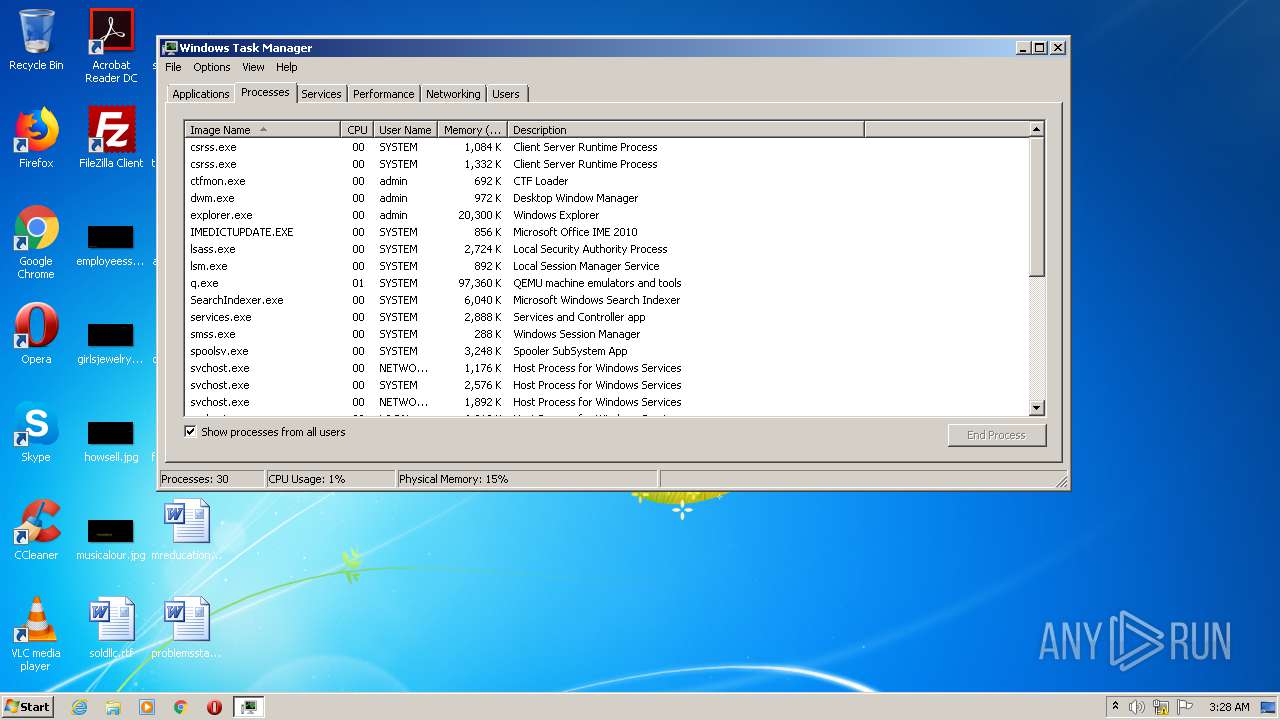Select the lsass.exe process
Viewport: 1280px width, 720px height.
607,249
